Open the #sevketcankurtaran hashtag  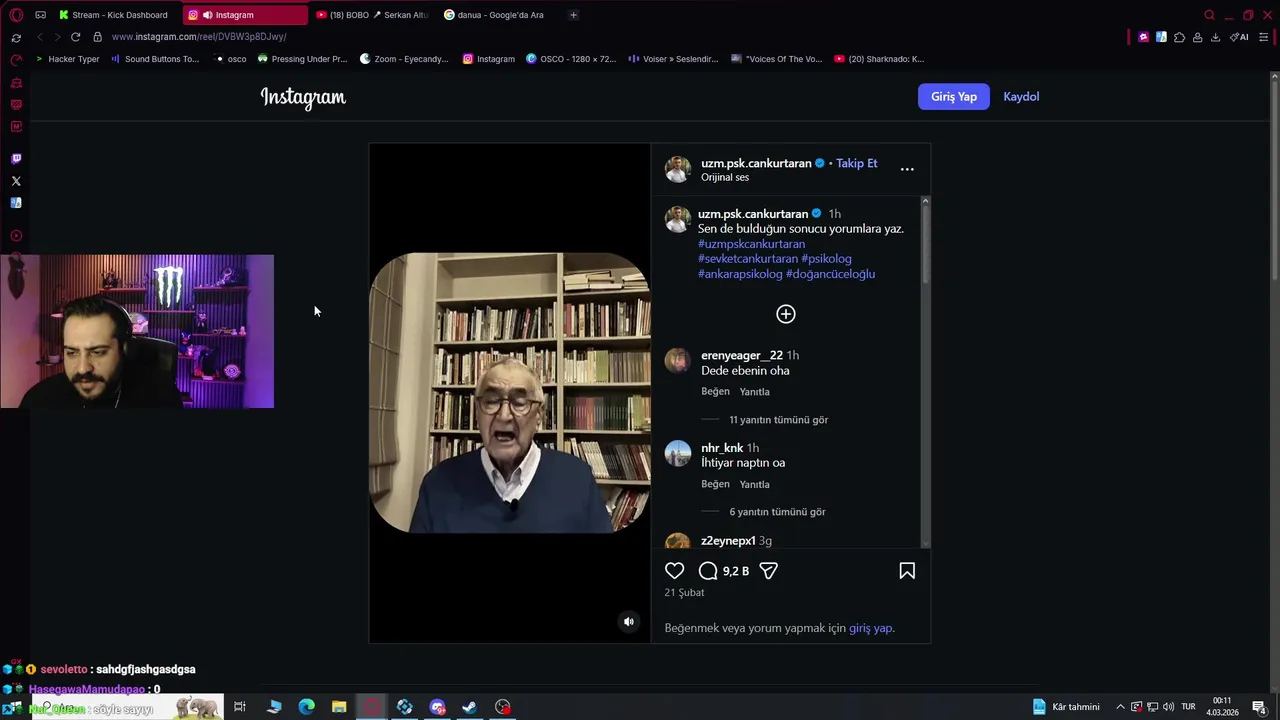[x=748, y=259]
